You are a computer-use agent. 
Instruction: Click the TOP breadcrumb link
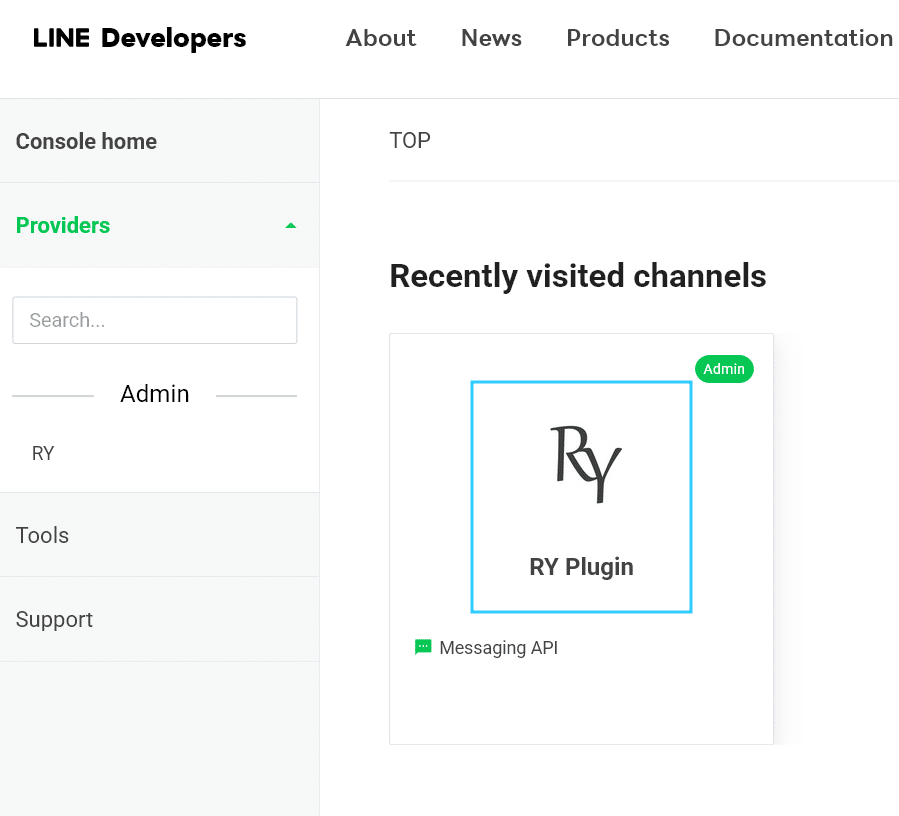click(410, 140)
